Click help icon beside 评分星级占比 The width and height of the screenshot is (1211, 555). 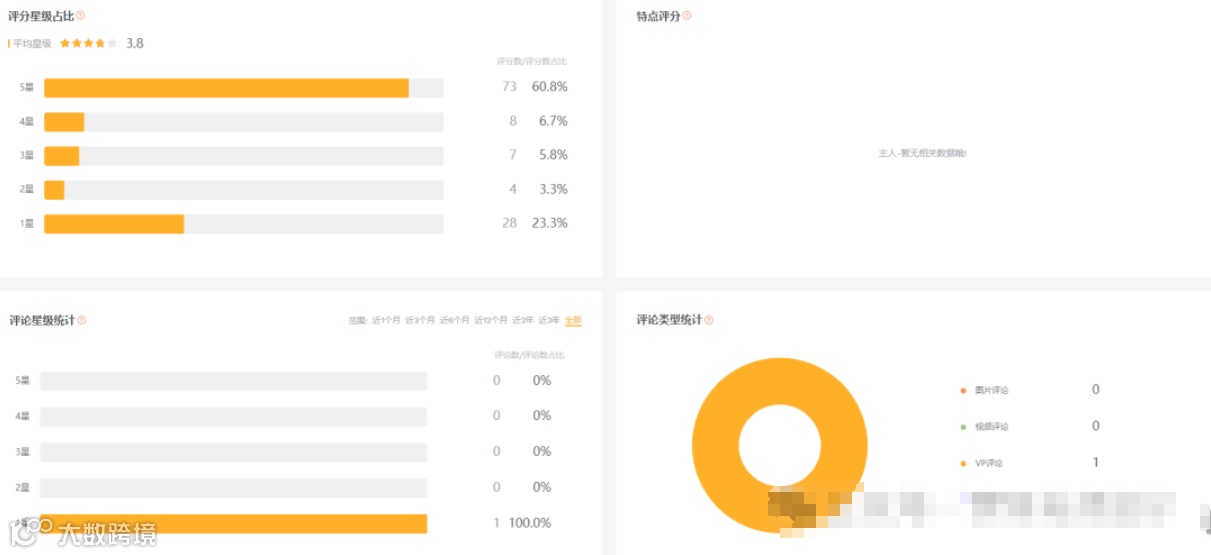(x=81, y=16)
